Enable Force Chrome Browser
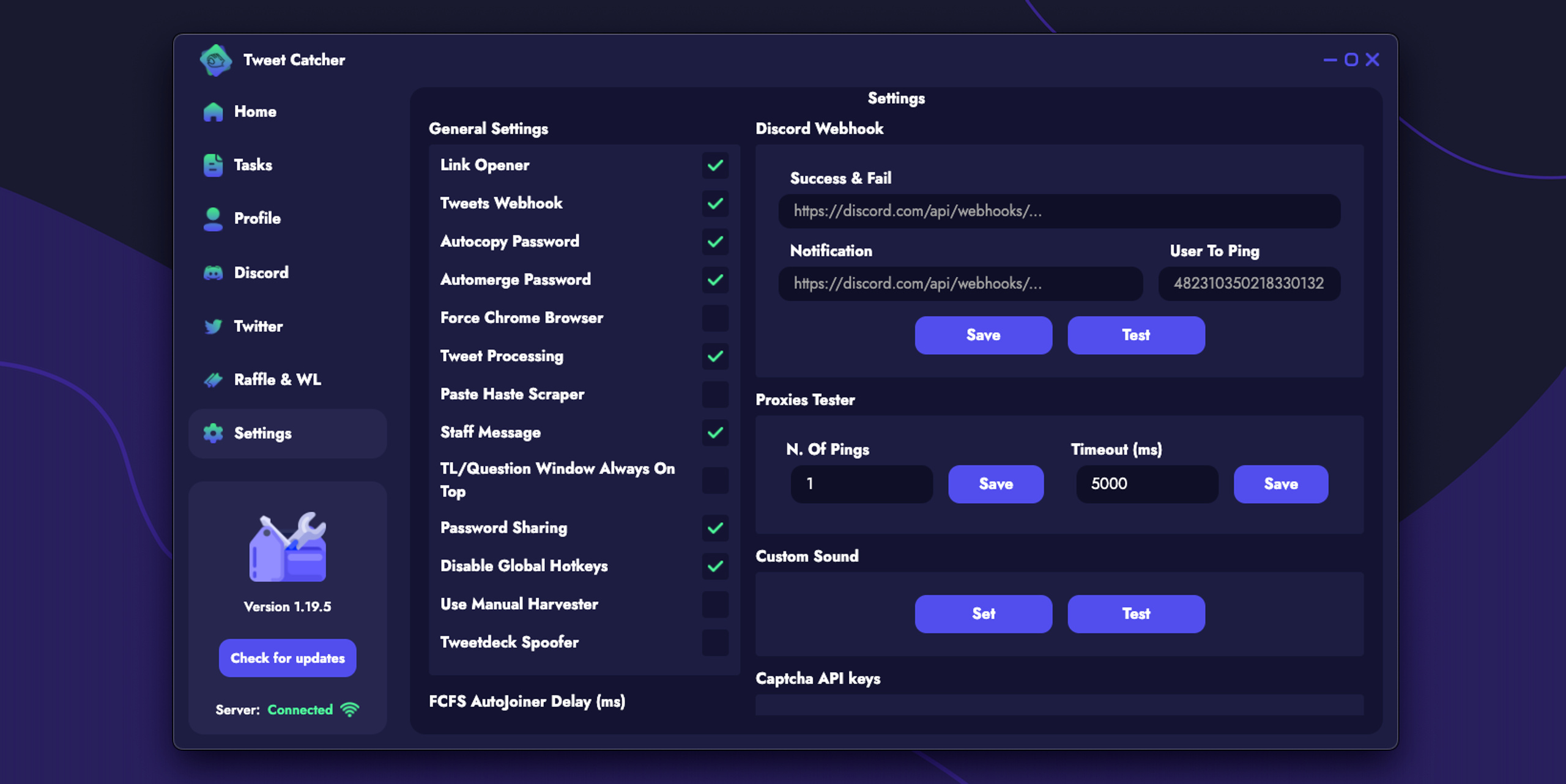The width and height of the screenshot is (1566, 784). (715, 318)
